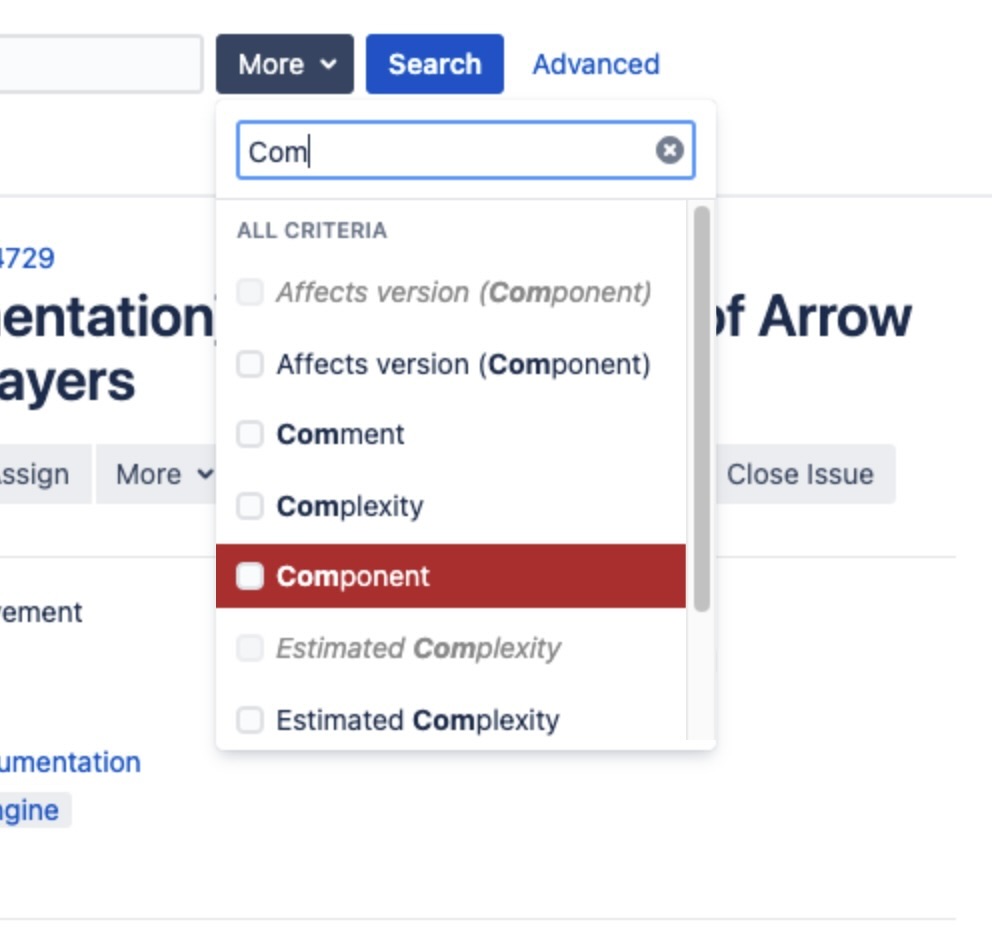Open the Advanced search link
The width and height of the screenshot is (992, 927).
[x=595, y=64]
